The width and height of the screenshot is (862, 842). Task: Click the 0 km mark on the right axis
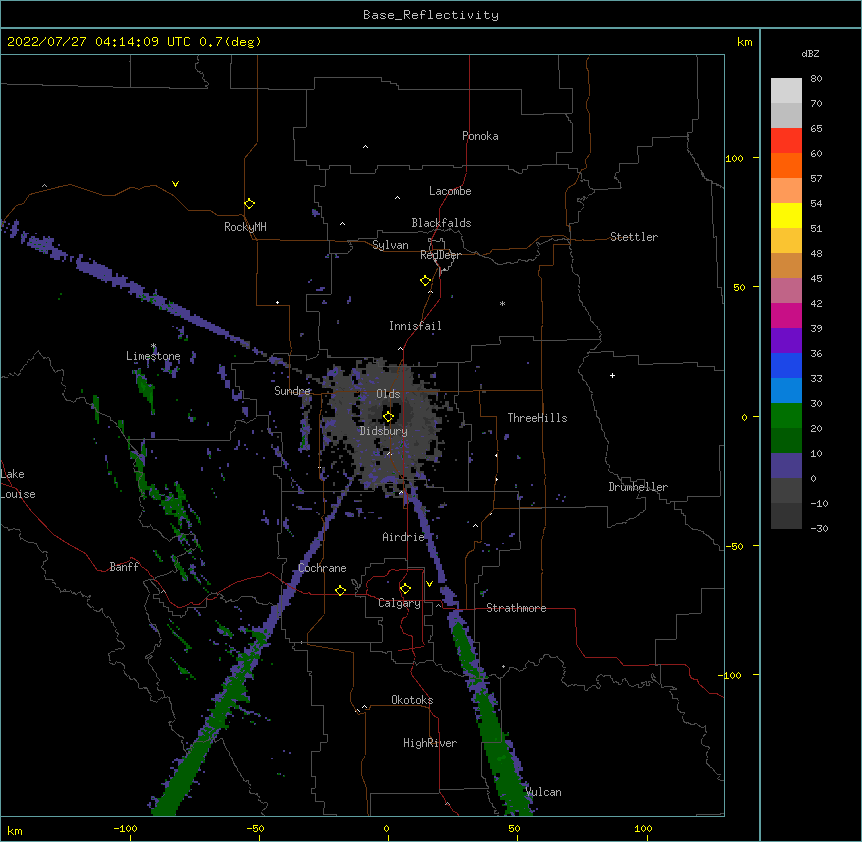[x=744, y=417]
